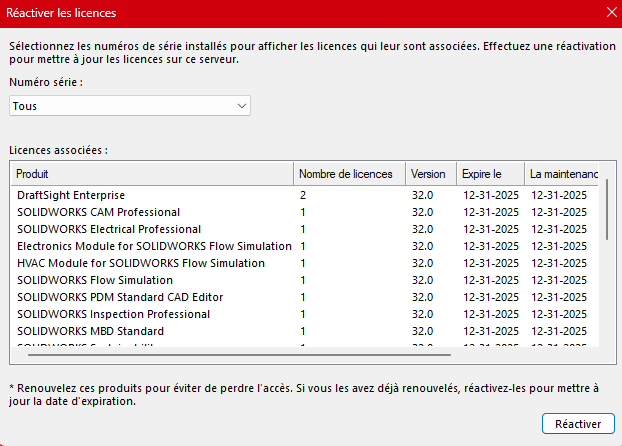The image size is (622, 446).
Task: Sort by the Produit column header
Action: 152,174
